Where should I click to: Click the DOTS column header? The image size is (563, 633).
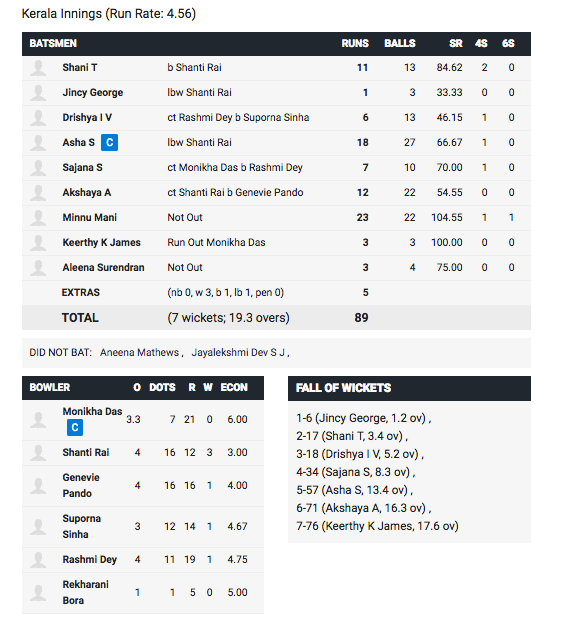click(162, 388)
